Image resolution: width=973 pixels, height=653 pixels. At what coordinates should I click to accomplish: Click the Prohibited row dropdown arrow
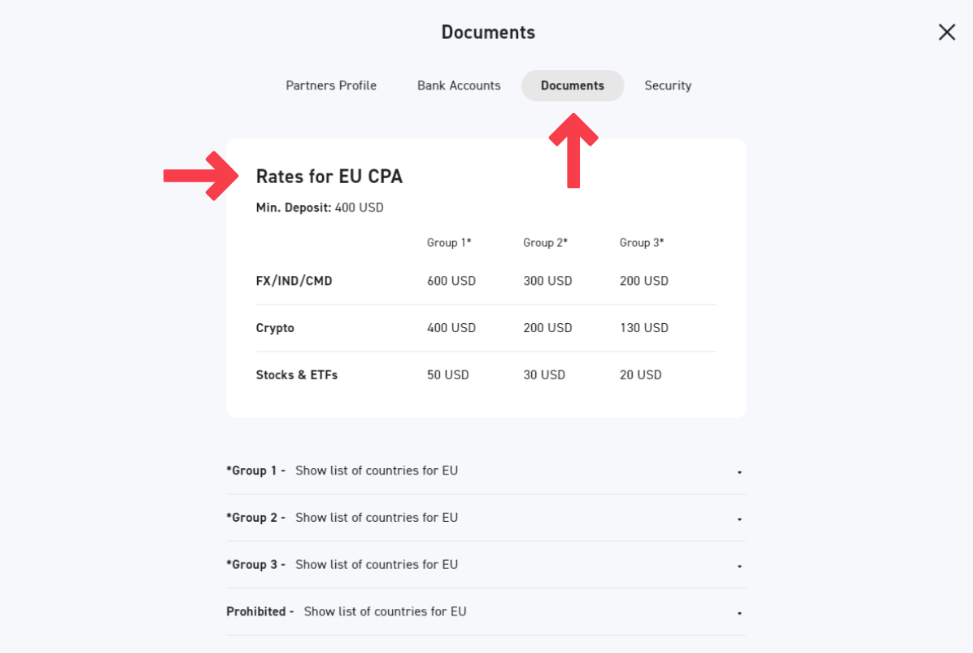[739, 613]
